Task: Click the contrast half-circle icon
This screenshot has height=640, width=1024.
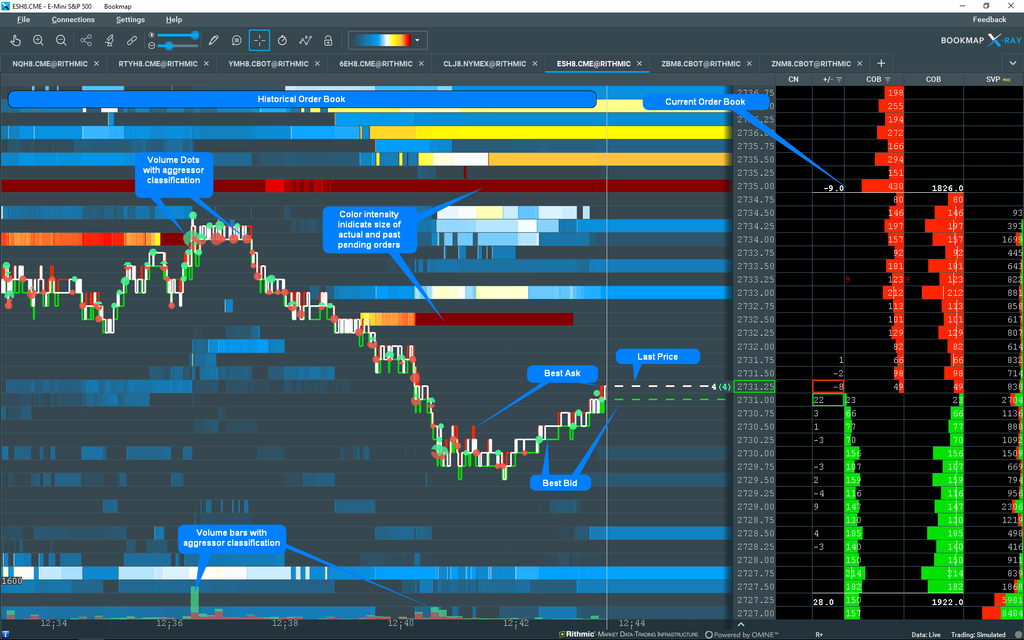Action: click(x=152, y=35)
